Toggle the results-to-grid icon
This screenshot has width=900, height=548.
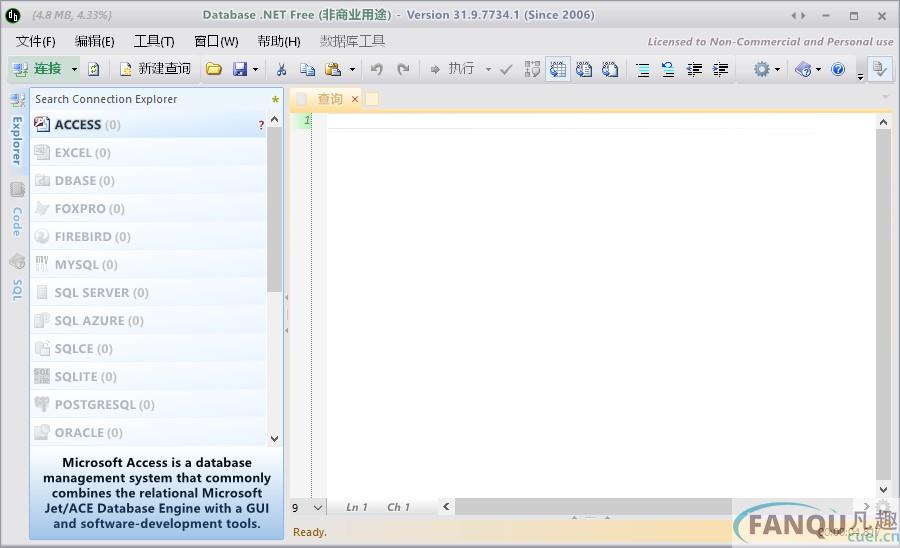tap(558, 69)
